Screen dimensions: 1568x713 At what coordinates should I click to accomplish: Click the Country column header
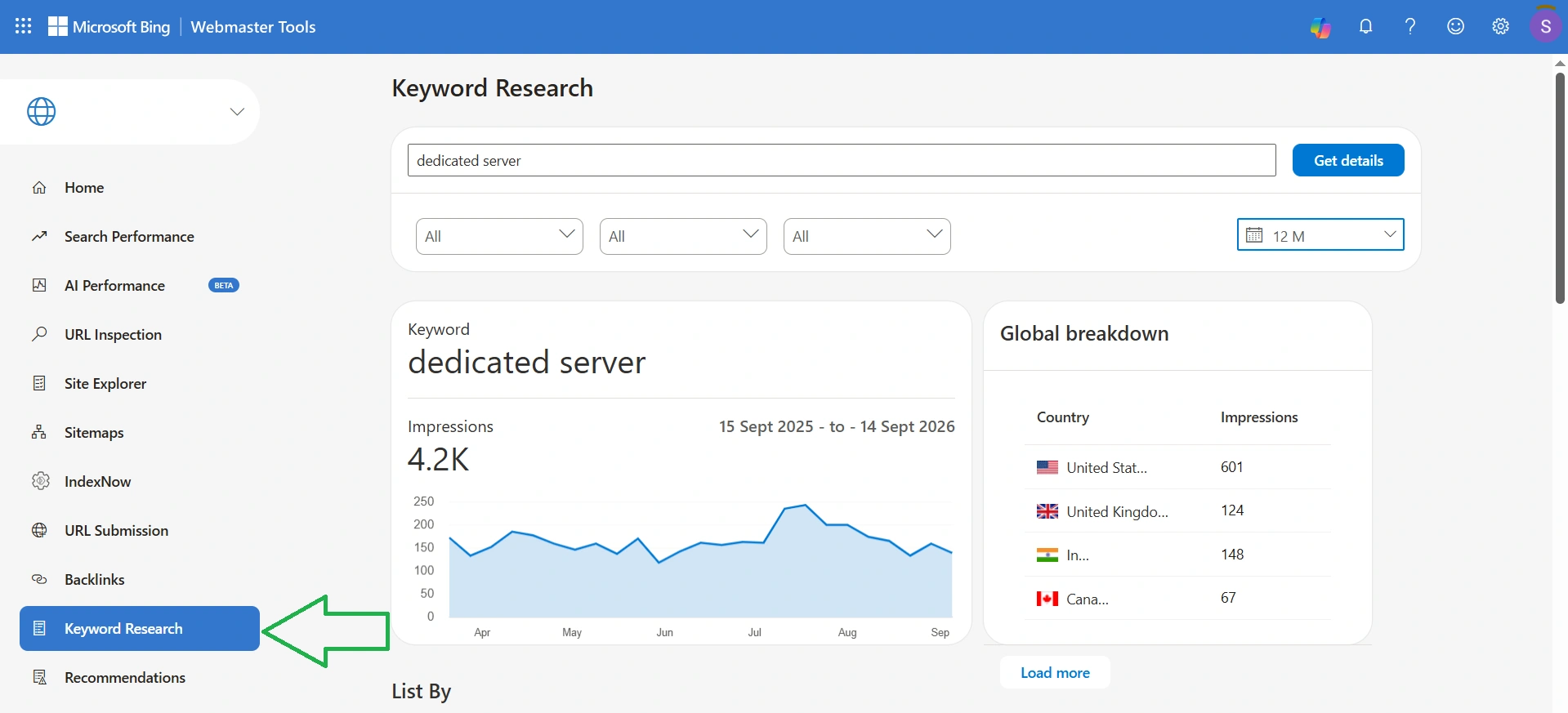tap(1063, 417)
